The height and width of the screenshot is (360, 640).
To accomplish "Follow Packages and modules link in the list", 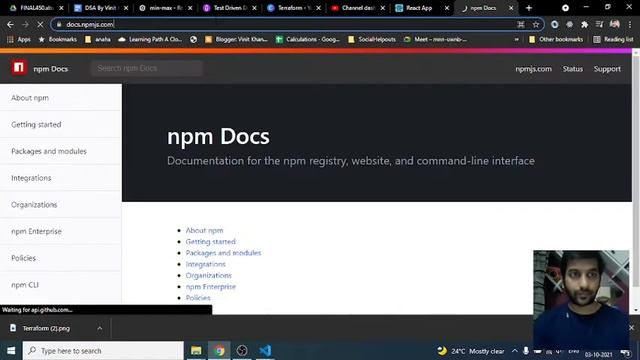I will [223, 253].
